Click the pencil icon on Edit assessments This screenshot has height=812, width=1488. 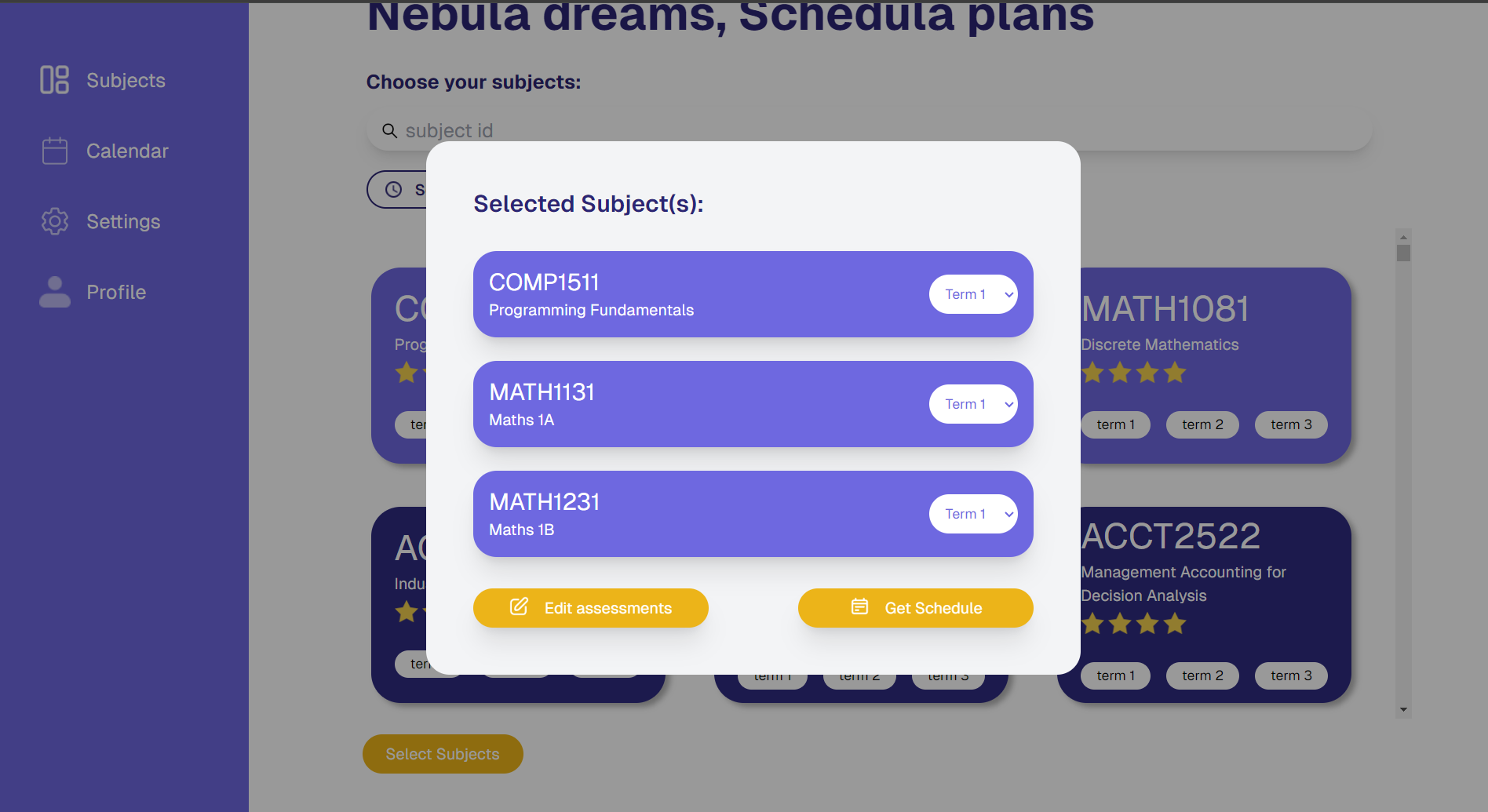pos(519,606)
